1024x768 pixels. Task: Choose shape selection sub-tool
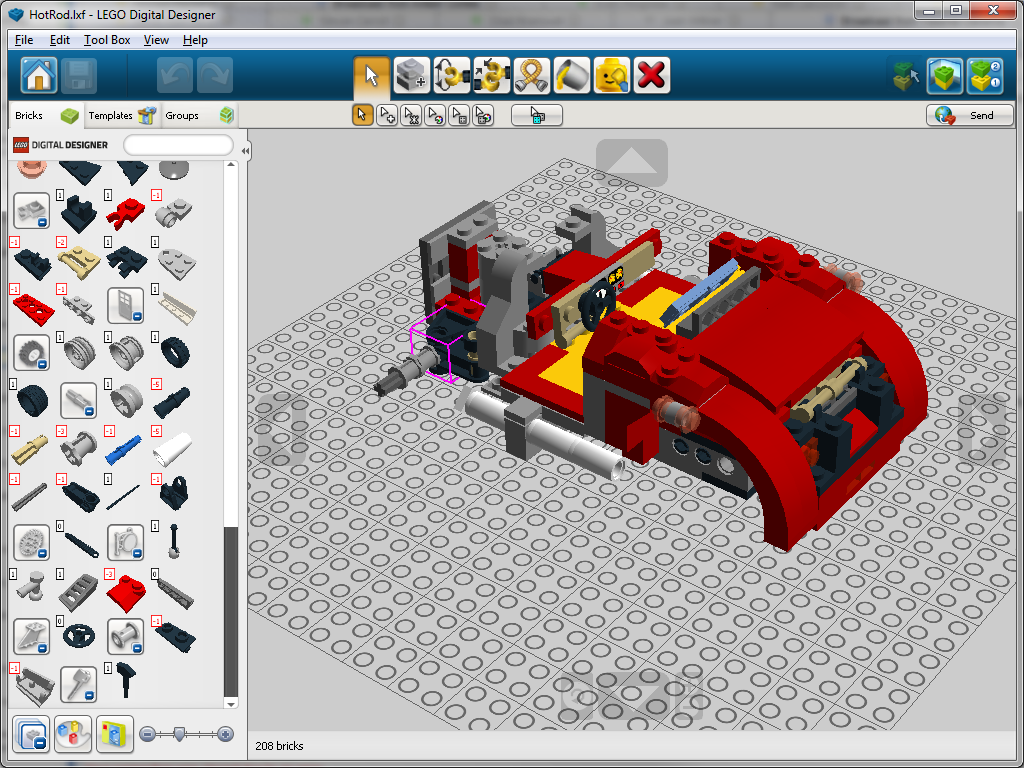point(459,116)
